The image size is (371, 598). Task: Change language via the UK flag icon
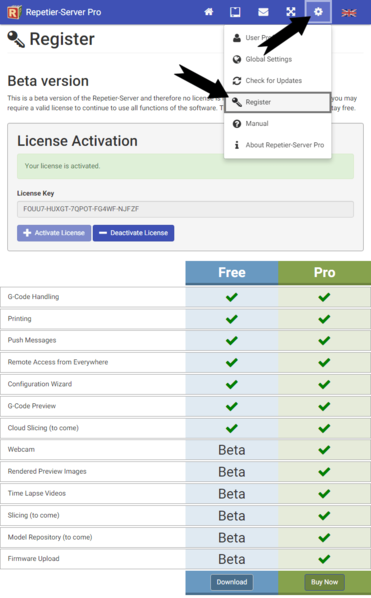[349, 13]
